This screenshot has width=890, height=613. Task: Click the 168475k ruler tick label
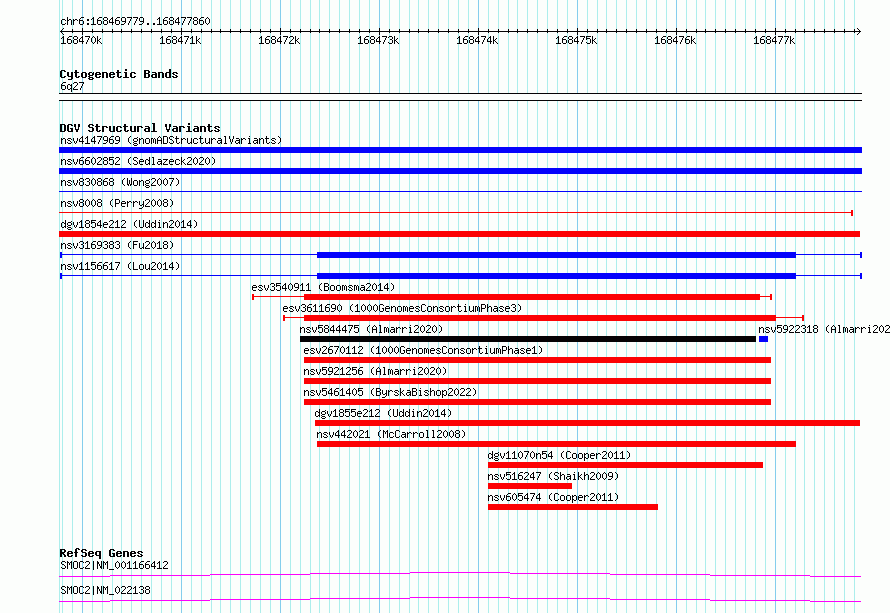(576, 40)
